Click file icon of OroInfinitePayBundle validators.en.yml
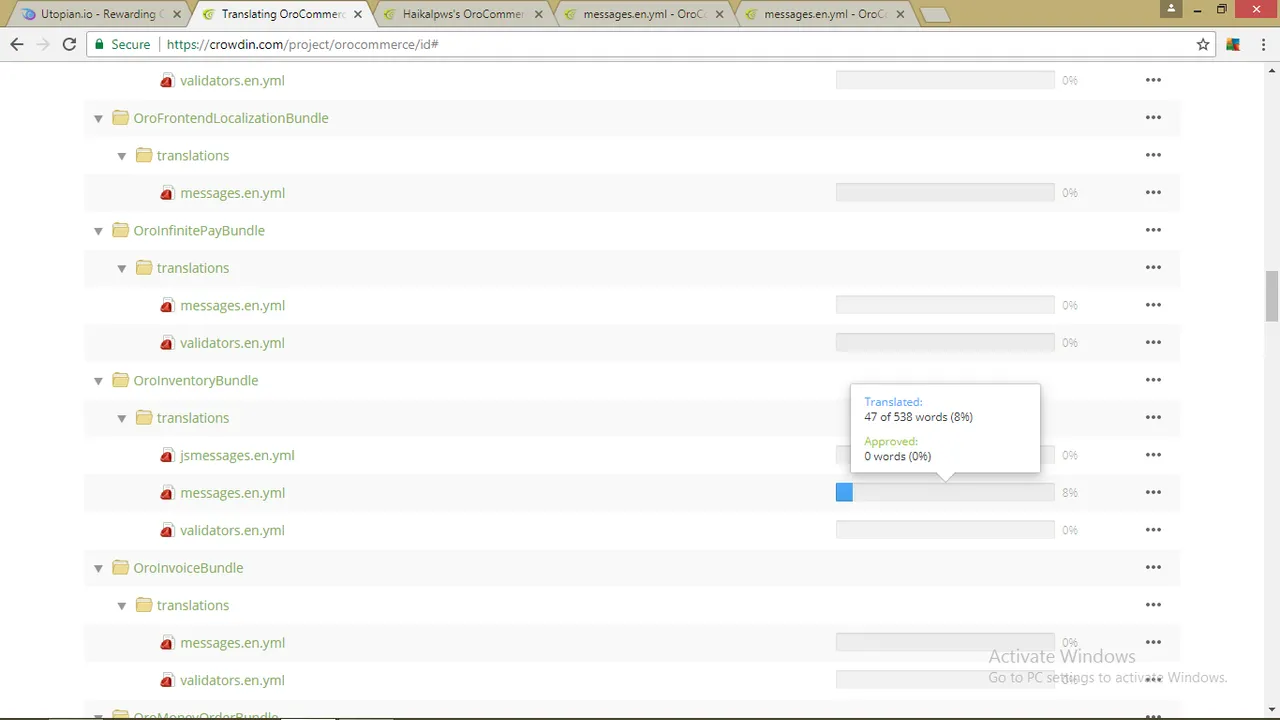The width and height of the screenshot is (1280, 720). pyautogui.click(x=167, y=343)
